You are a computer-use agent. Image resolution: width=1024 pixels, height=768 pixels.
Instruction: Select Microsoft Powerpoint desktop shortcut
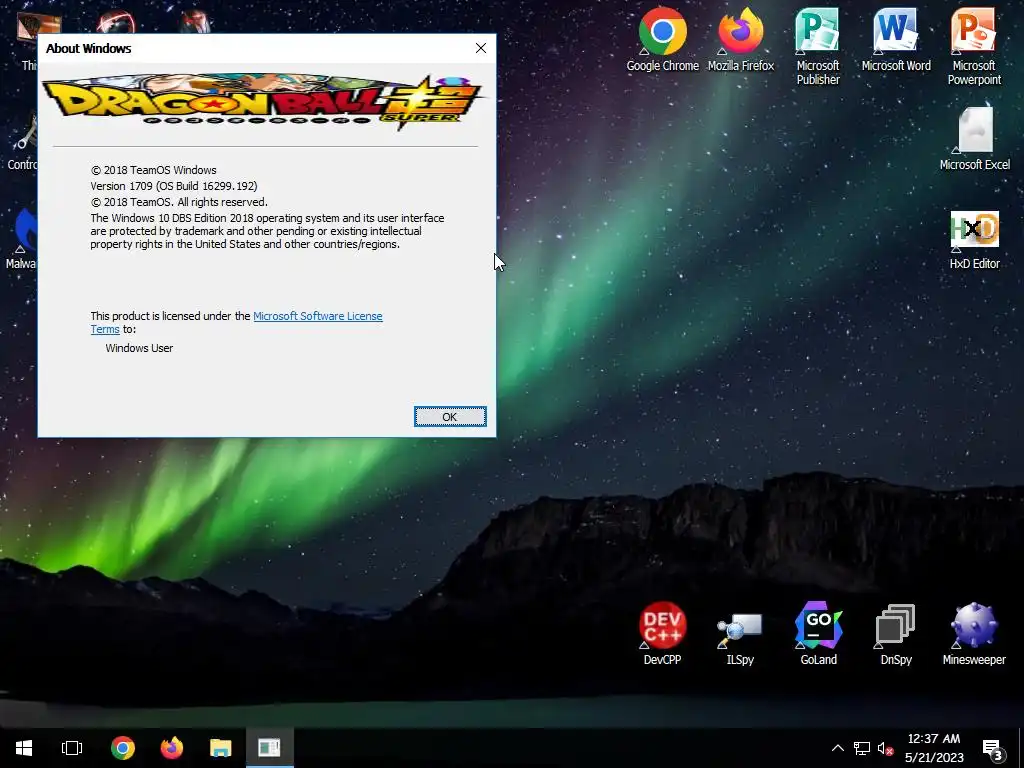click(x=974, y=46)
